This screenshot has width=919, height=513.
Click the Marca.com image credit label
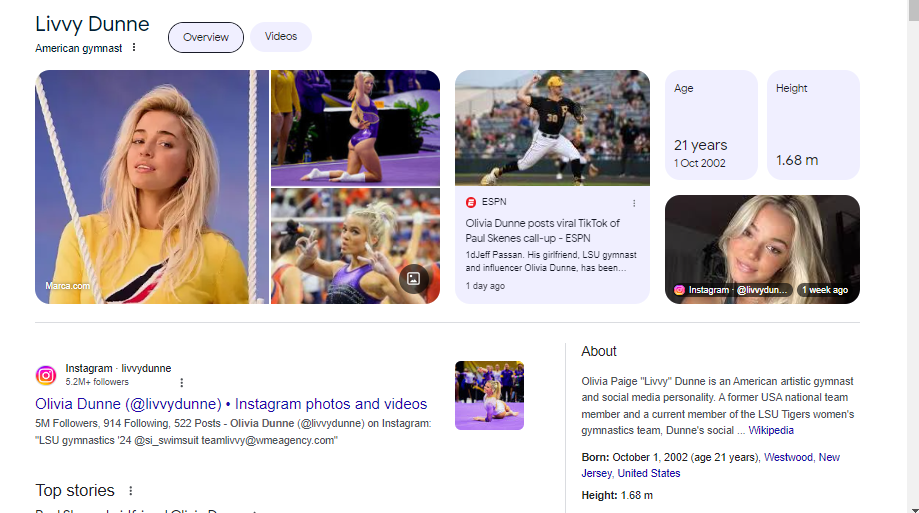tap(67, 286)
